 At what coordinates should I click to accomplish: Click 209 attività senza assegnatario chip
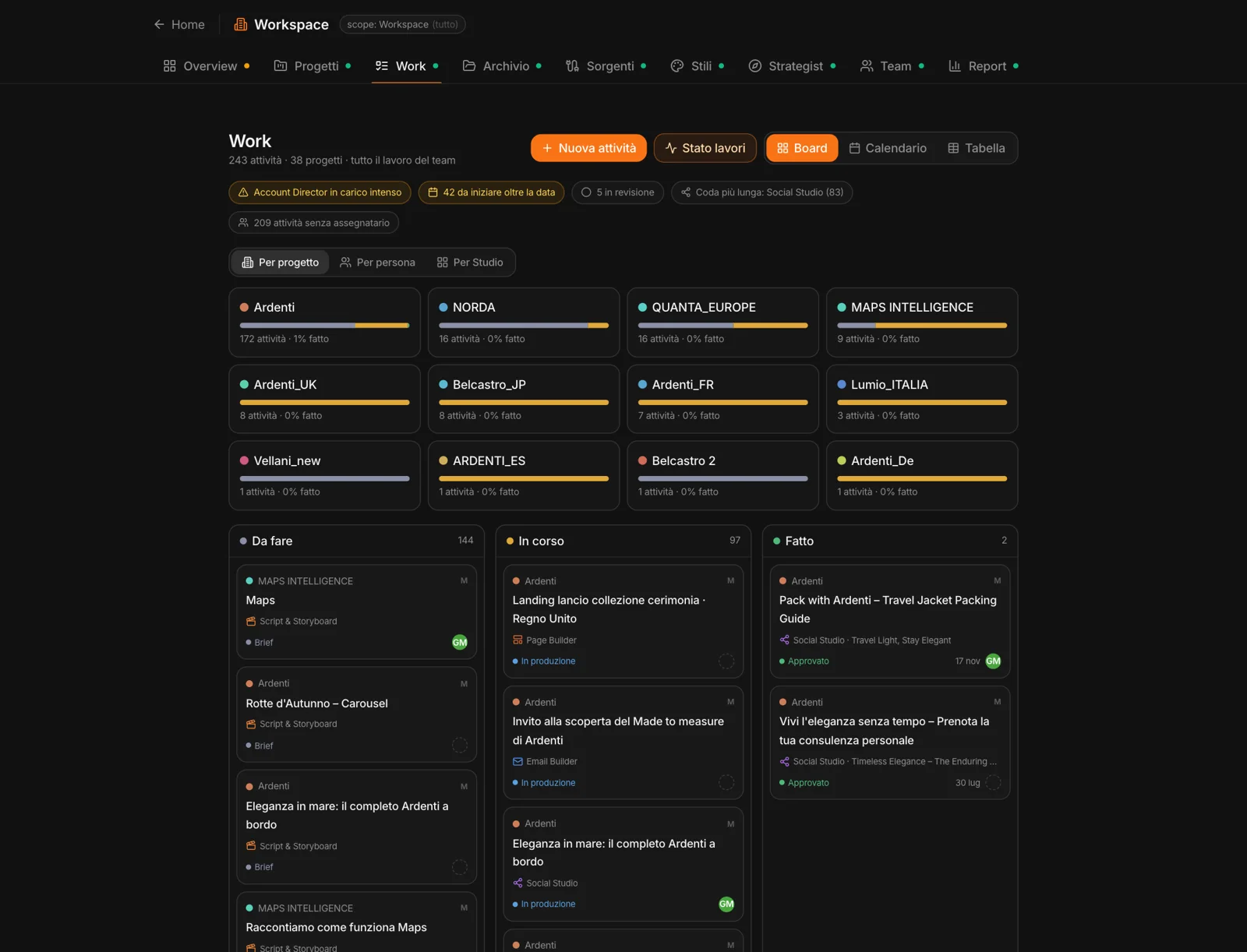tap(313, 223)
